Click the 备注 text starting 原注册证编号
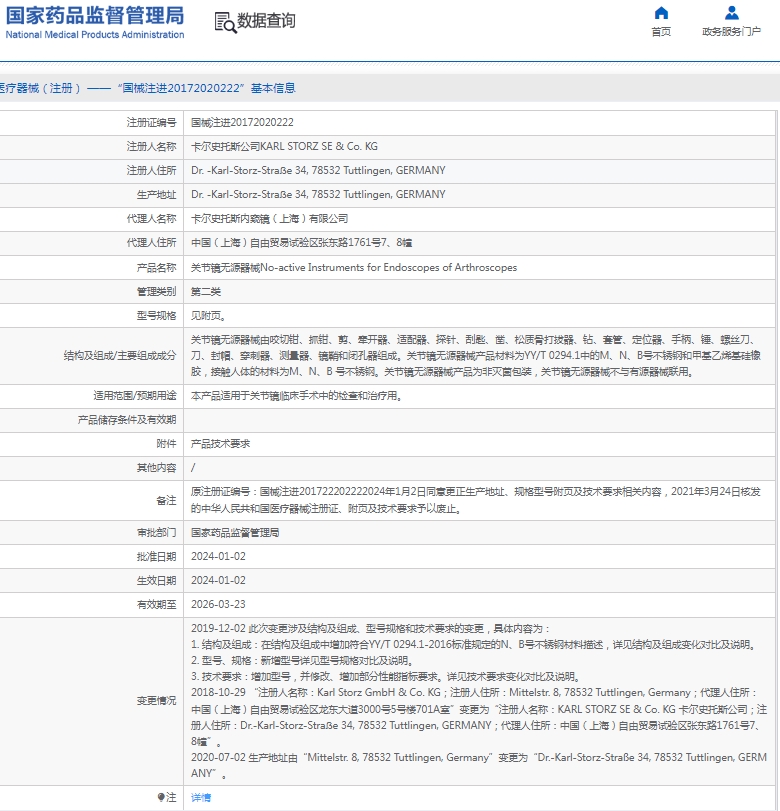The height and width of the screenshot is (811, 780). pyautogui.click(x=476, y=500)
